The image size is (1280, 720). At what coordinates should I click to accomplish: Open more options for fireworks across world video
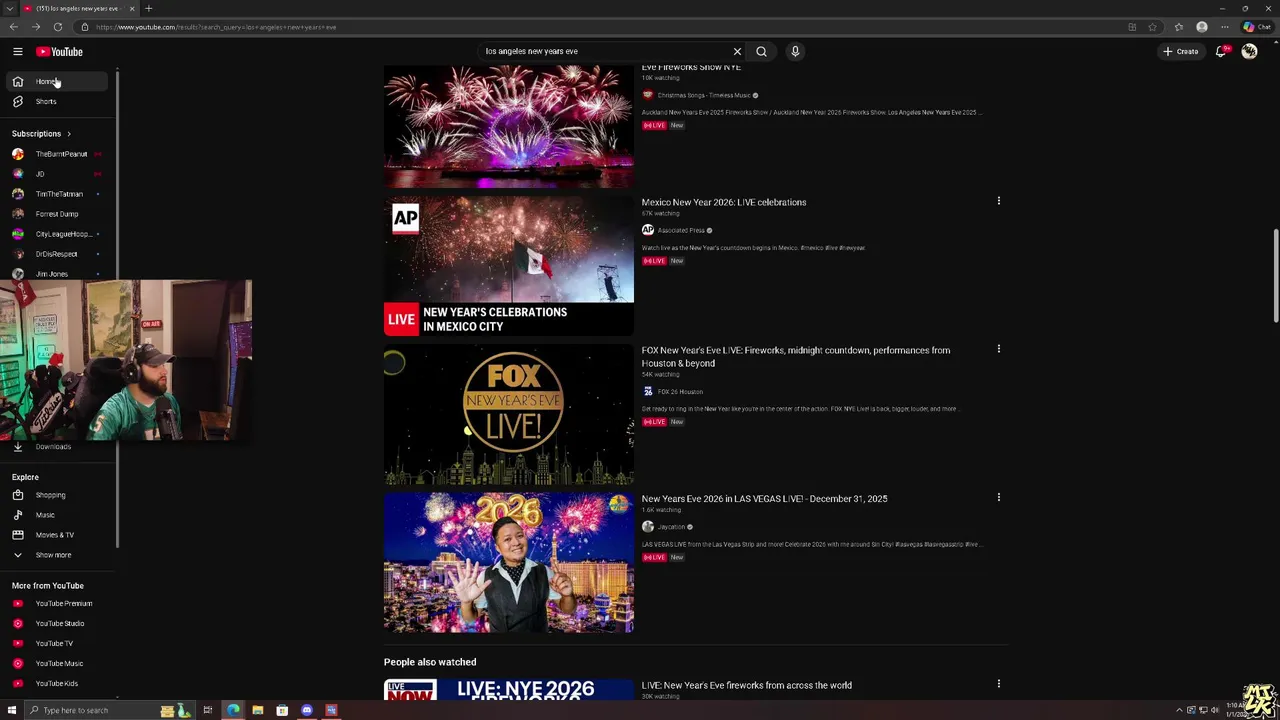[x=998, y=684]
